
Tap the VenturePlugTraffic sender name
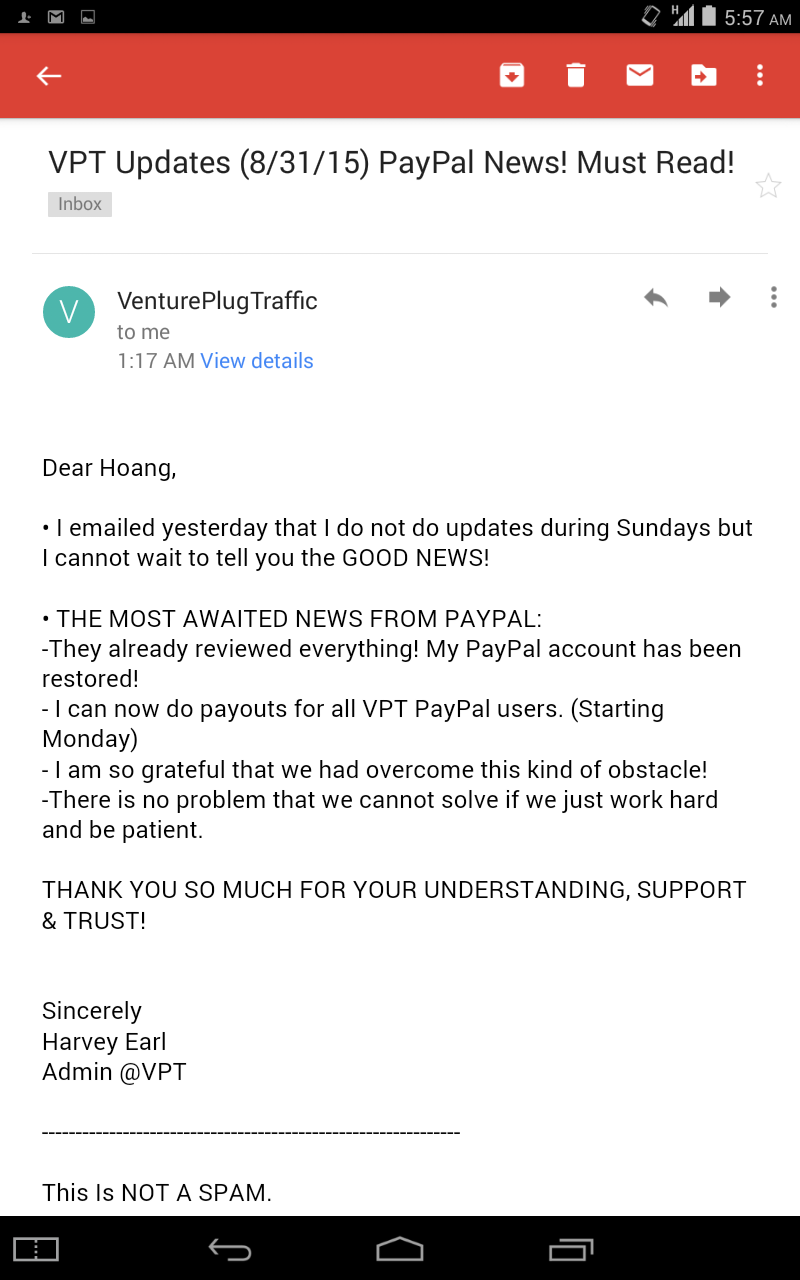[x=217, y=301]
